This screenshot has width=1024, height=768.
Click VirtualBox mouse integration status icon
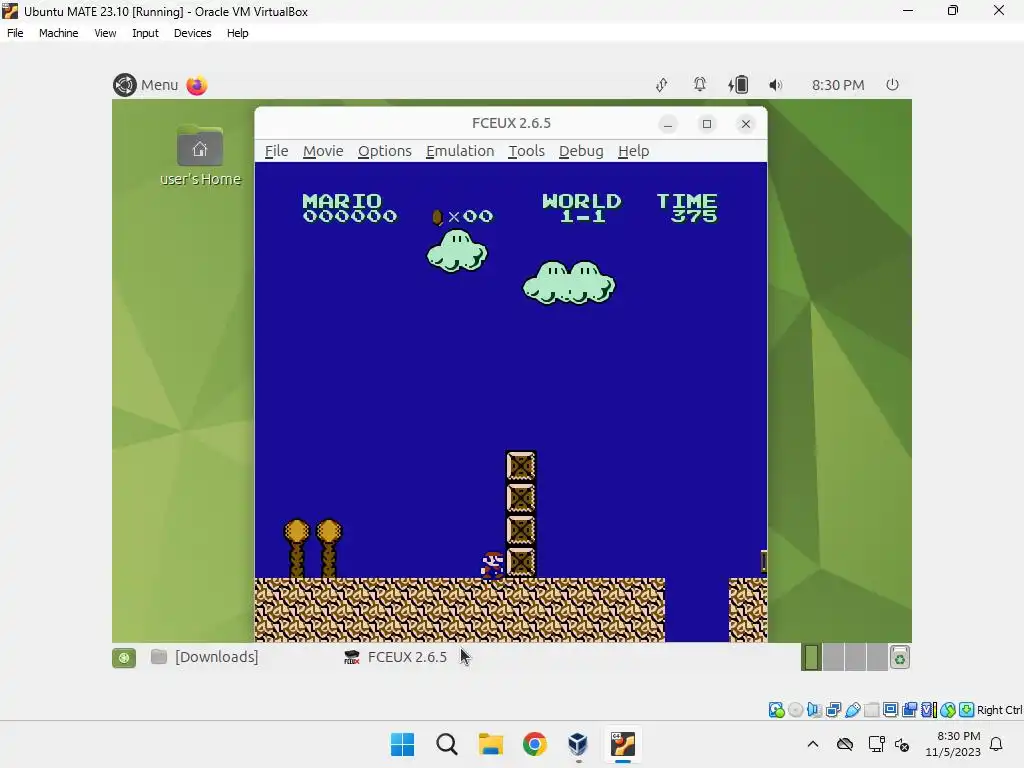point(948,710)
